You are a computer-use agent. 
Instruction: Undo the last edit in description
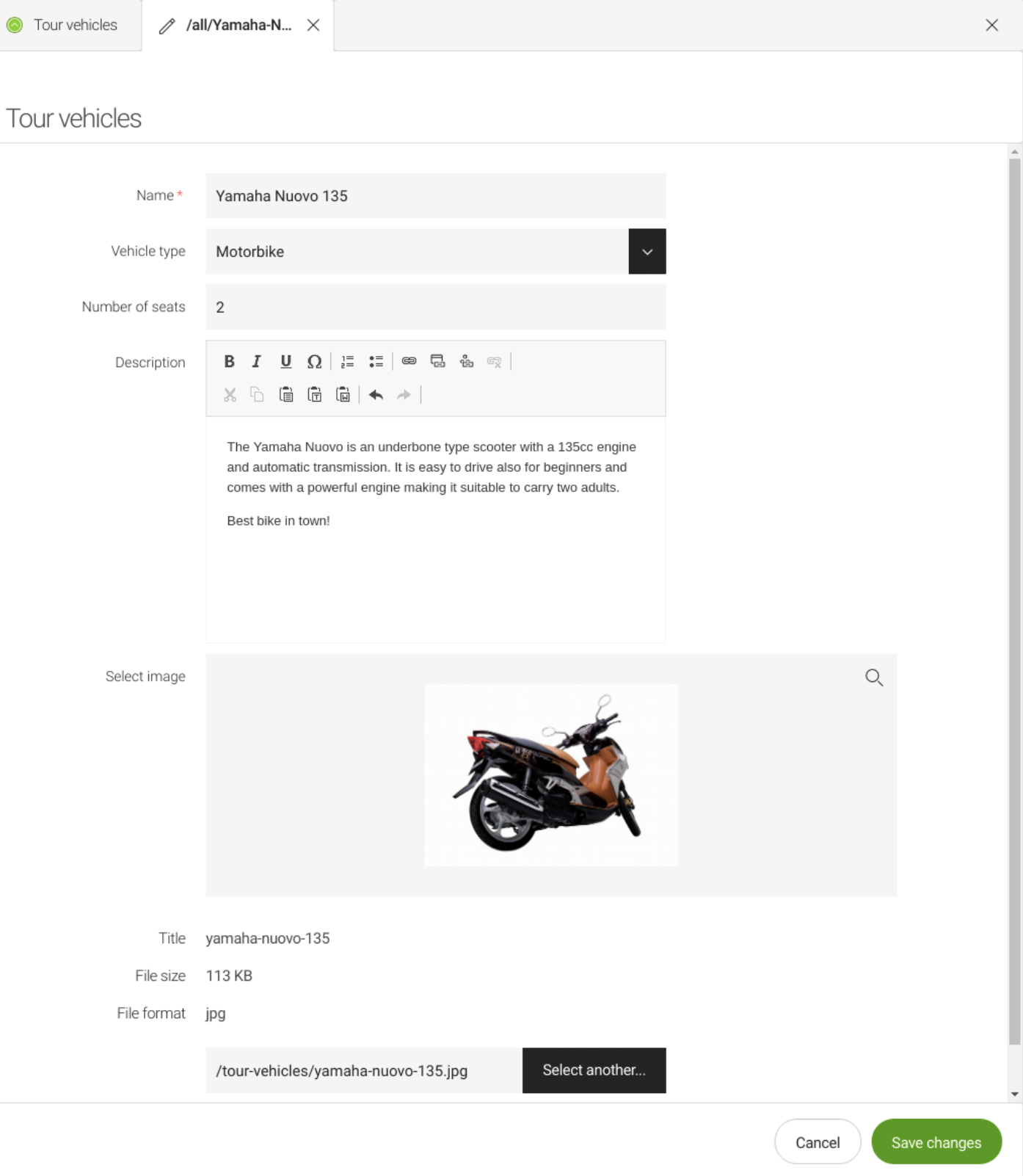[376, 395]
